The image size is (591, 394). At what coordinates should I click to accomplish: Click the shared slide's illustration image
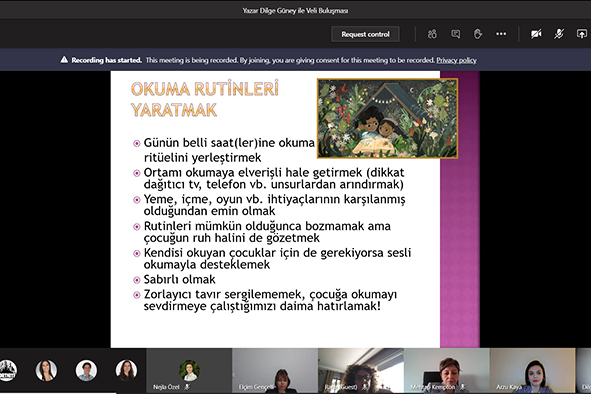click(x=387, y=118)
